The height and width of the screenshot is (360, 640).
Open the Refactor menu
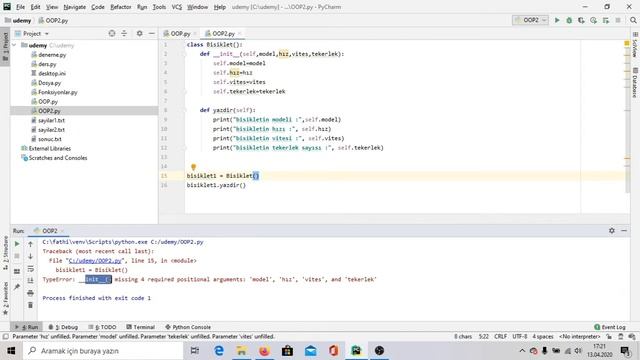(121, 7)
